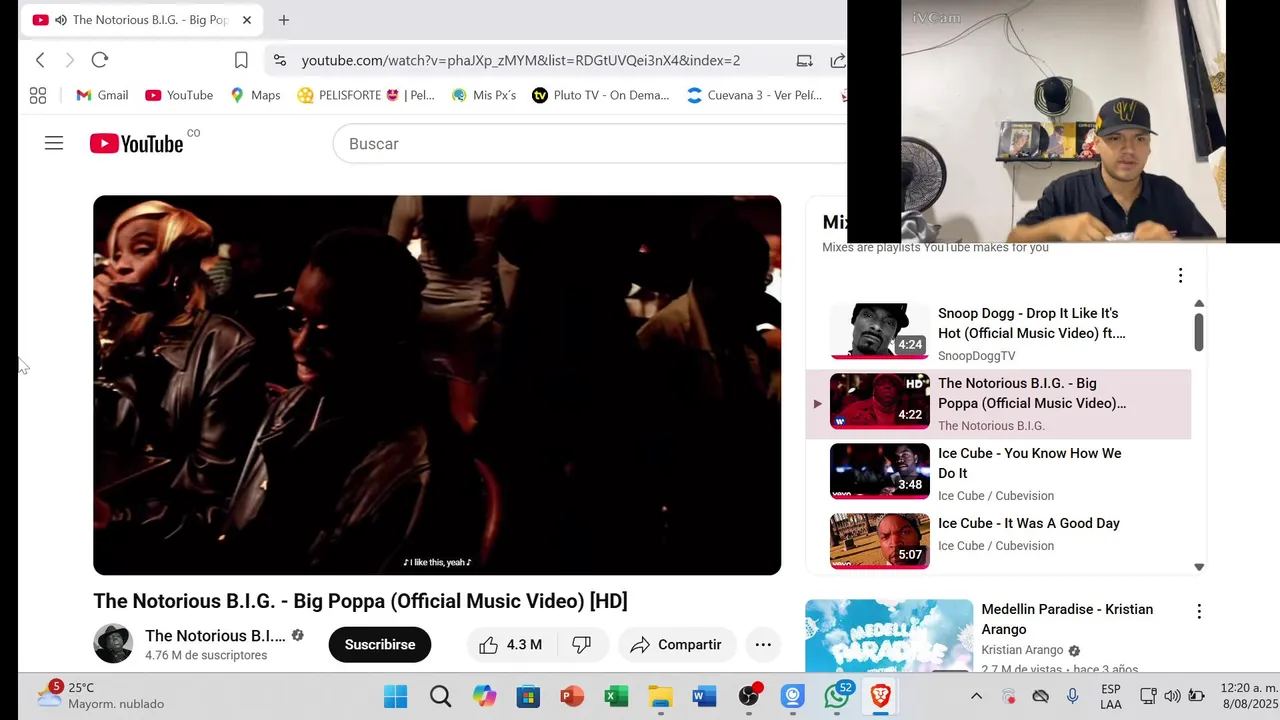Open more actions under the video
The image size is (1280, 720).
pyautogui.click(x=763, y=645)
